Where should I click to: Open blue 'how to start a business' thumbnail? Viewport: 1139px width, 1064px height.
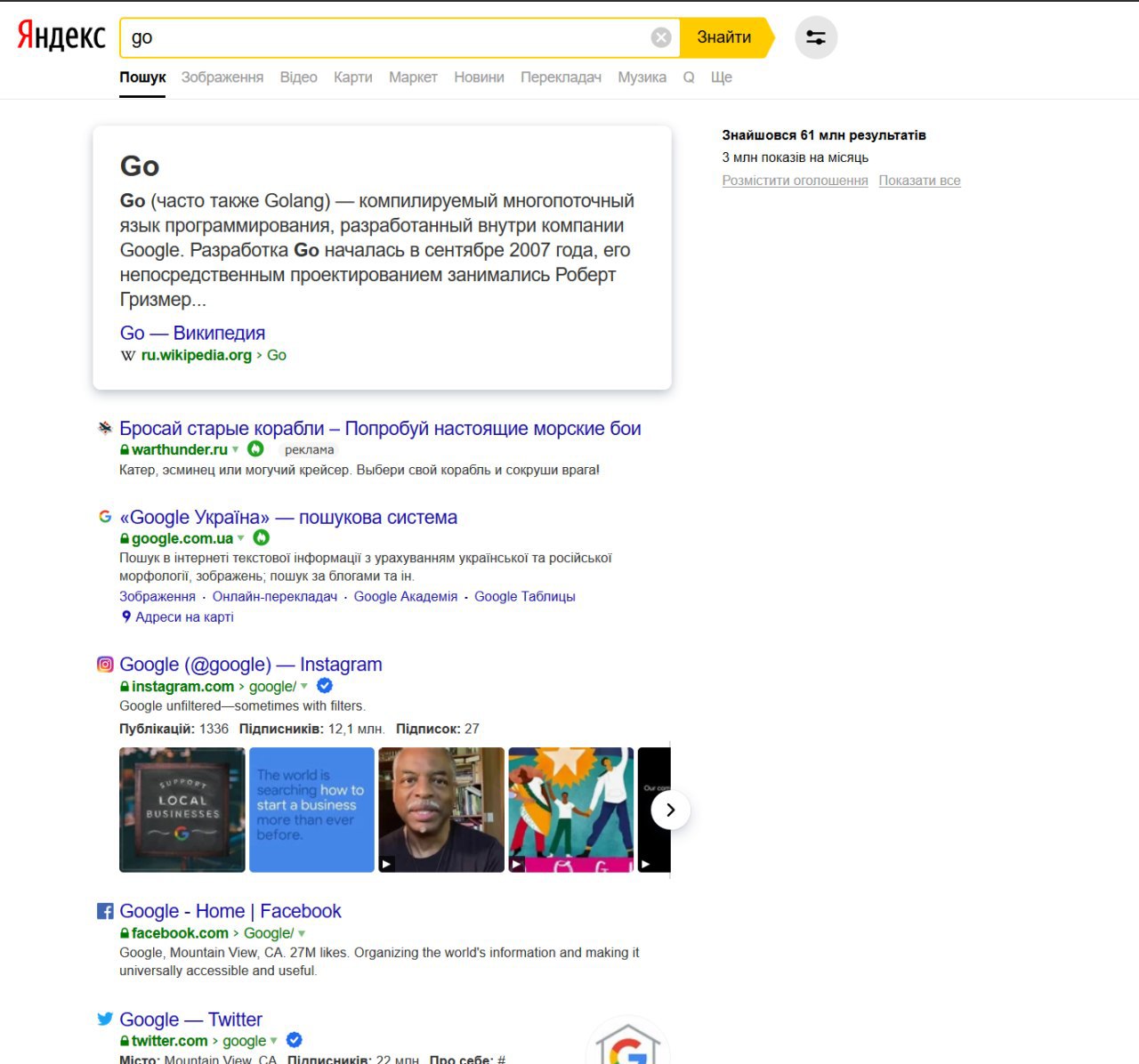pos(311,810)
